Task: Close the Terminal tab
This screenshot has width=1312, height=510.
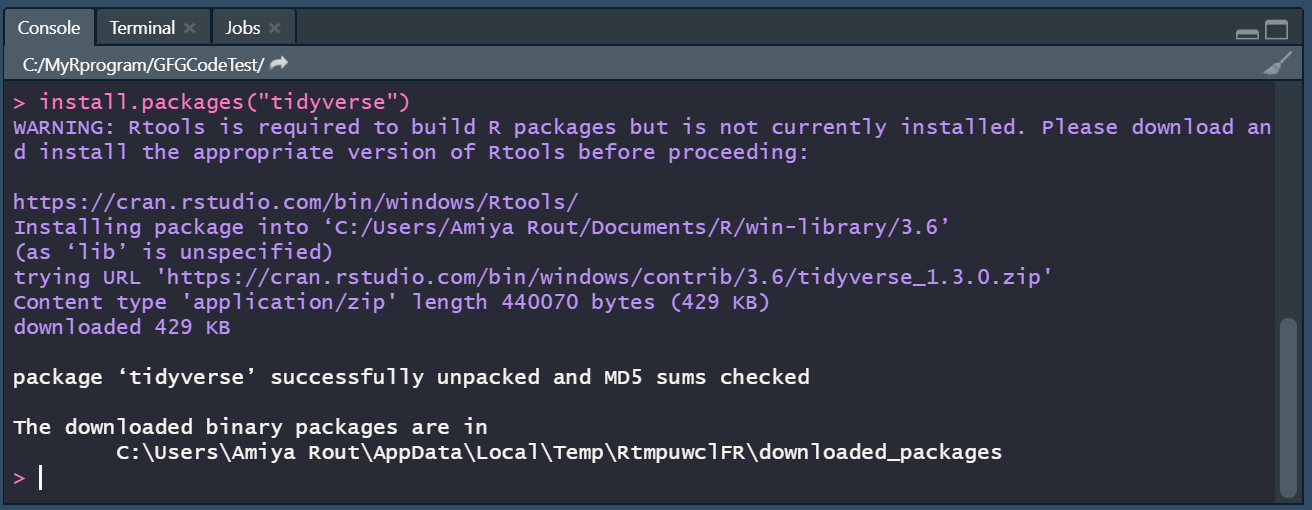Action: (190, 28)
